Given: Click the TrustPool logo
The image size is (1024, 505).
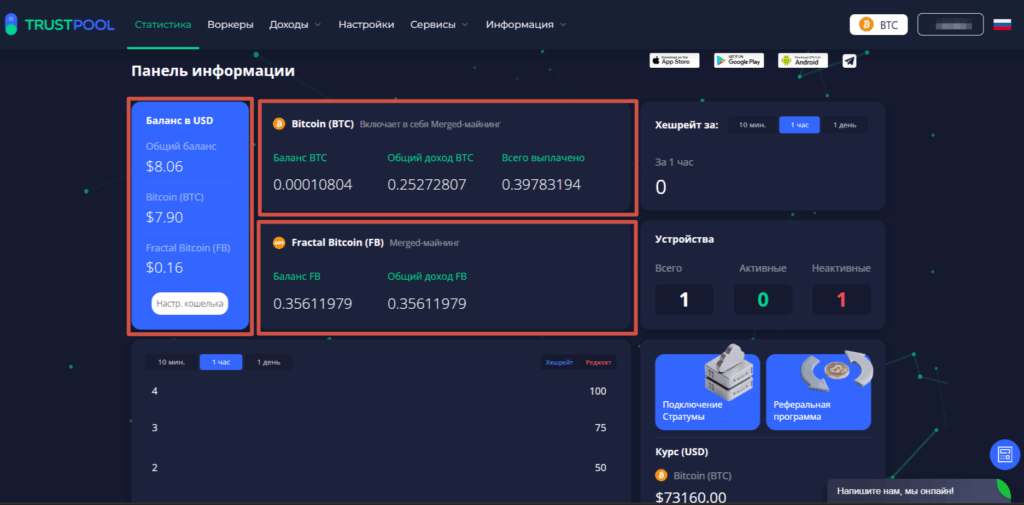Looking at the screenshot, I should pos(59,24).
